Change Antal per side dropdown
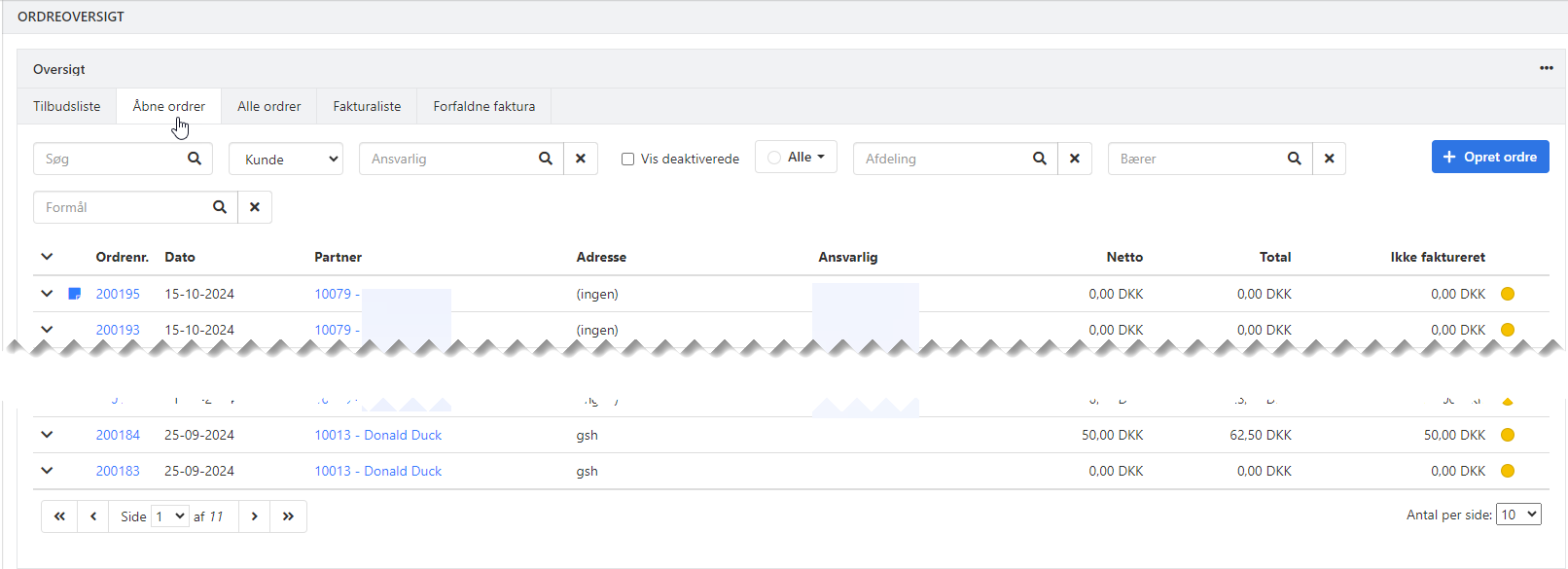 (x=1517, y=515)
